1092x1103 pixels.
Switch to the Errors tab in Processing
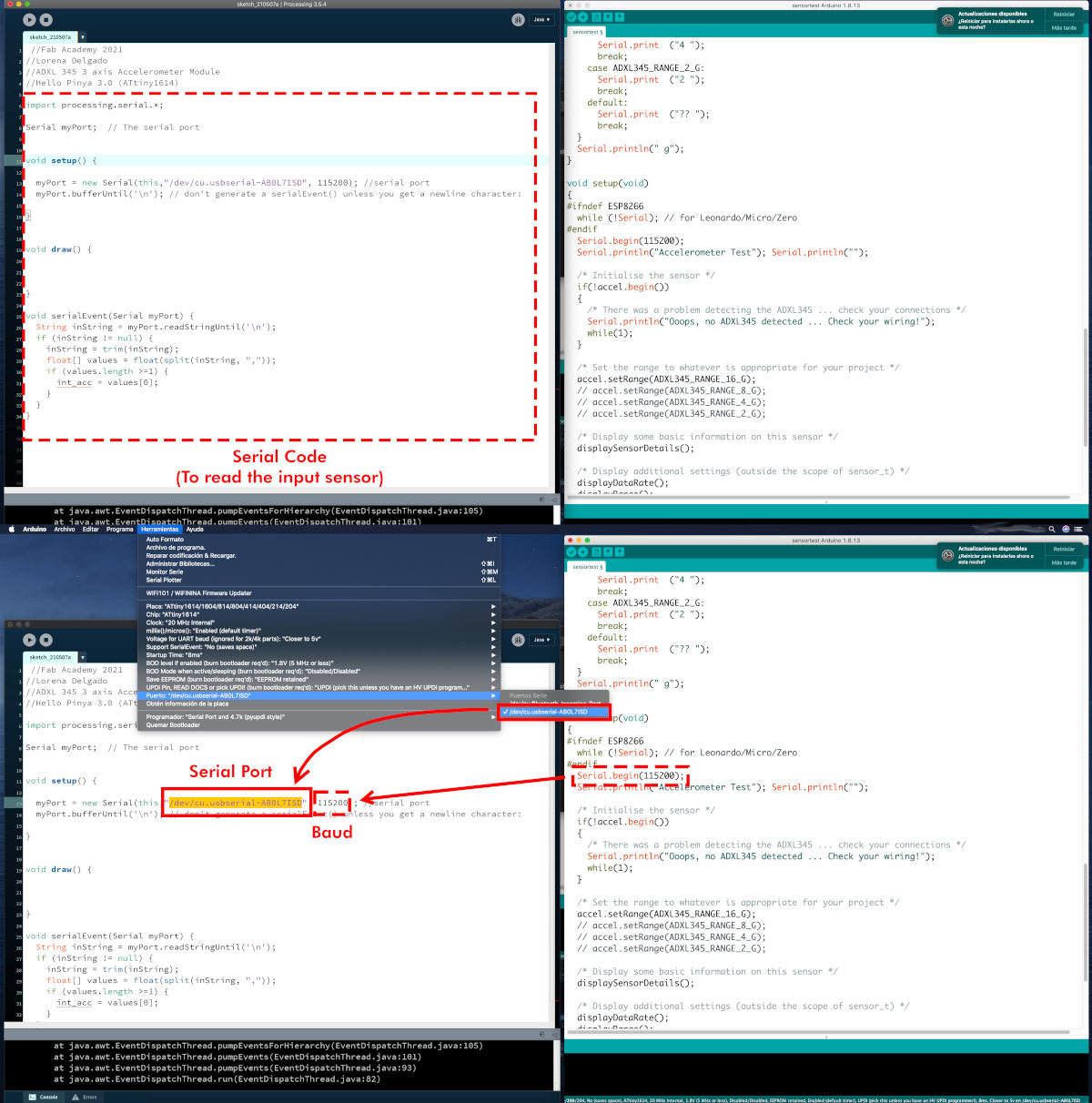click(x=84, y=1097)
